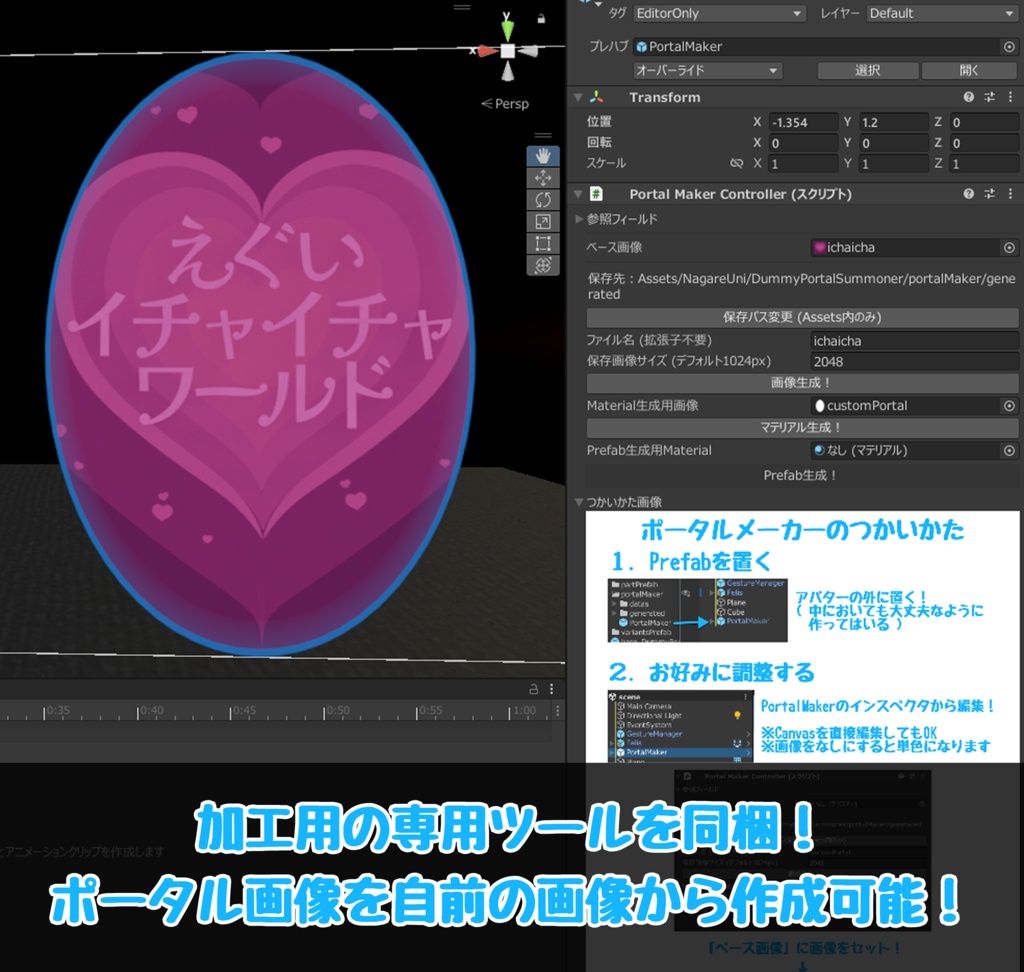Screen dimensions: 1024x972
Task: Click the マテリアル生成！ button
Action: pos(803,427)
